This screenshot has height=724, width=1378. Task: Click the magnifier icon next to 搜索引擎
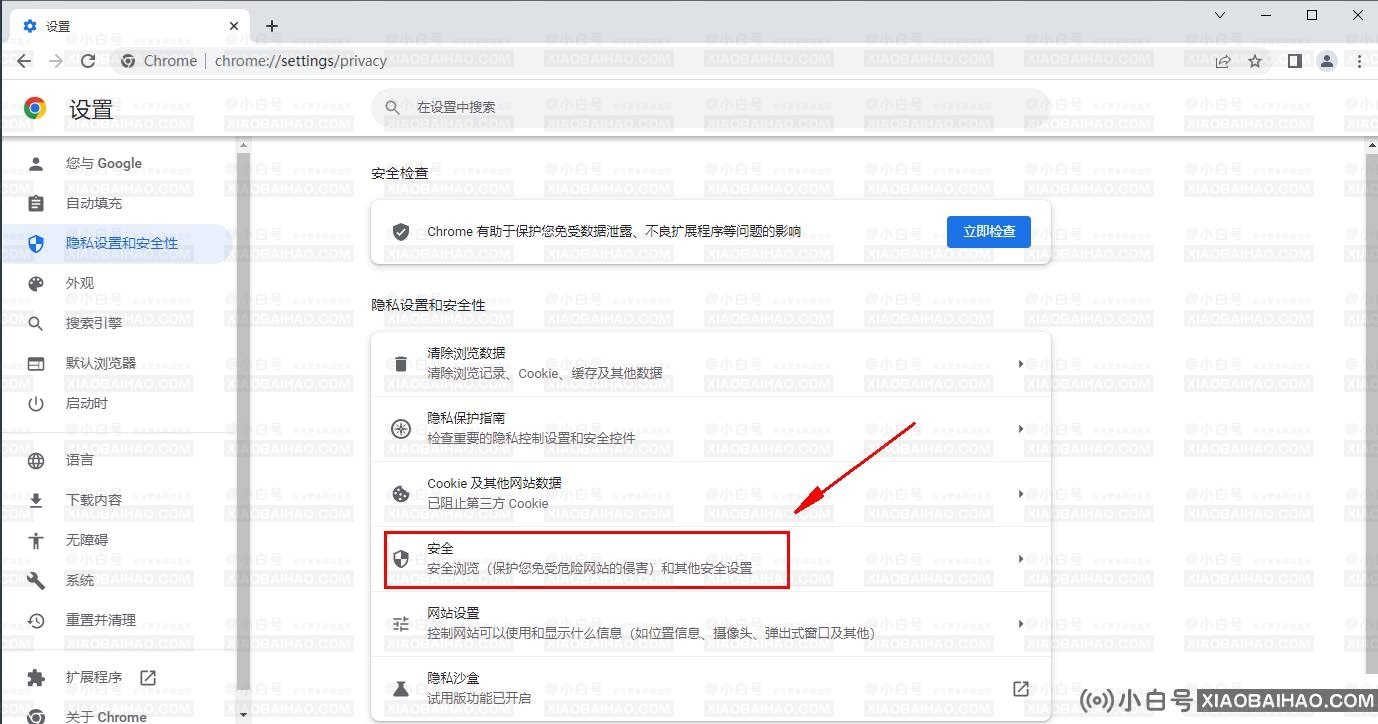(36, 323)
